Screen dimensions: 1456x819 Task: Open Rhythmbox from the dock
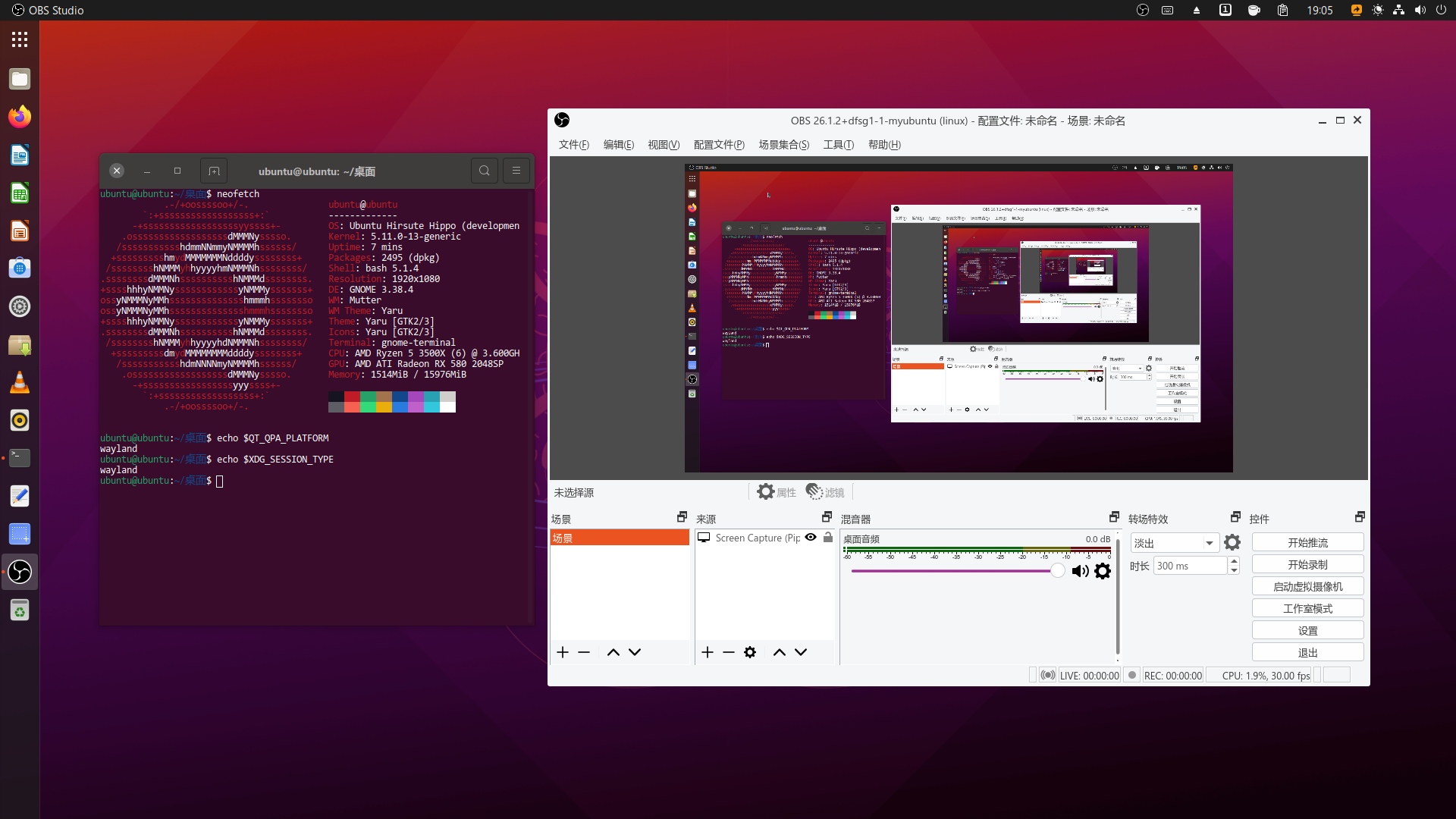click(x=20, y=420)
